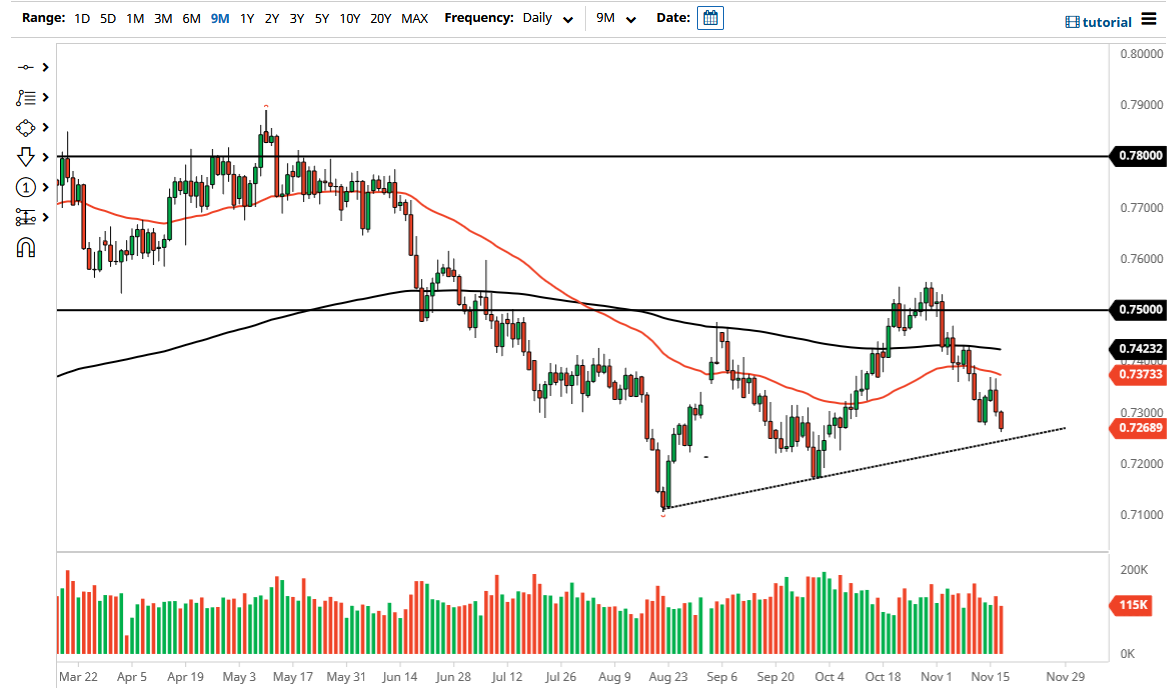
Task: Select the polygon shape drawing tool
Action: click(x=25, y=127)
